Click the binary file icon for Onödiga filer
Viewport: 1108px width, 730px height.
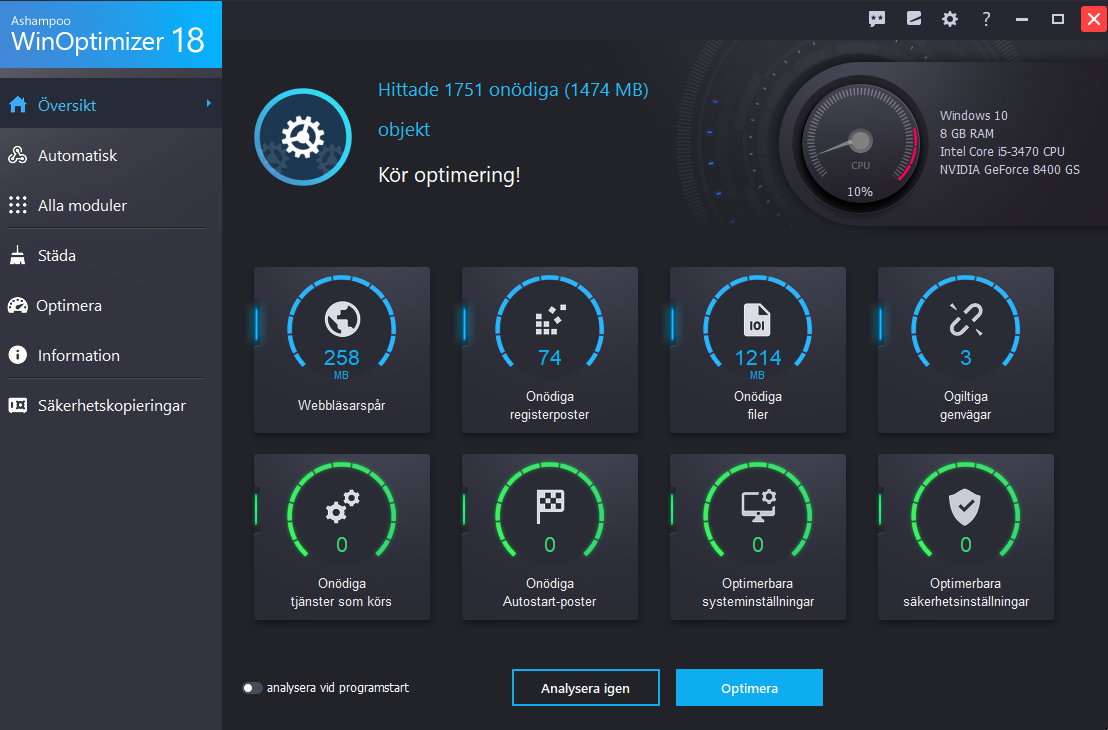pyautogui.click(x=757, y=320)
